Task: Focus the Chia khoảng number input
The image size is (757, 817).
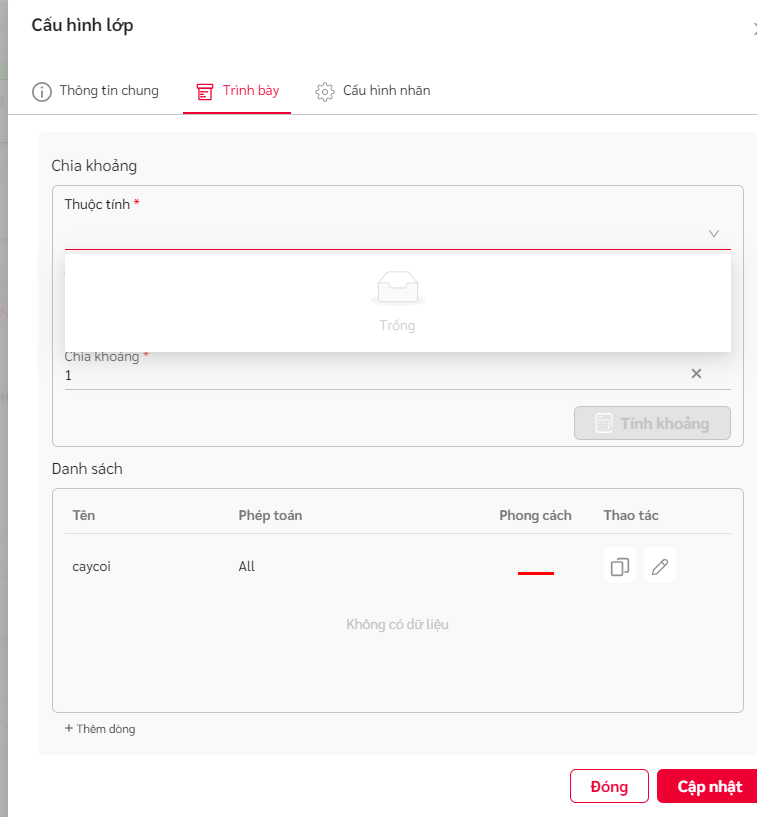Action: point(375,375)
